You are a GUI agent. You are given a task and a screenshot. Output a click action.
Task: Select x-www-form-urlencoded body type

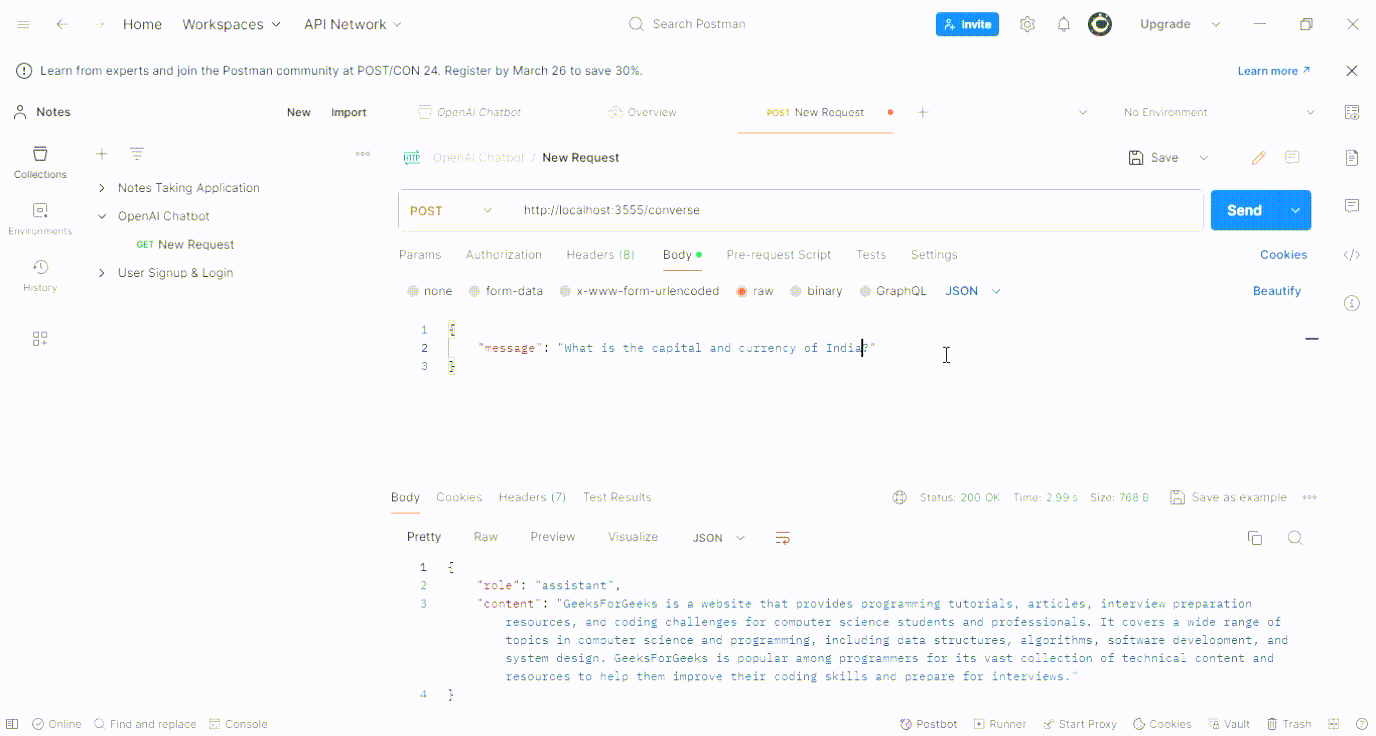click(639, 291)
